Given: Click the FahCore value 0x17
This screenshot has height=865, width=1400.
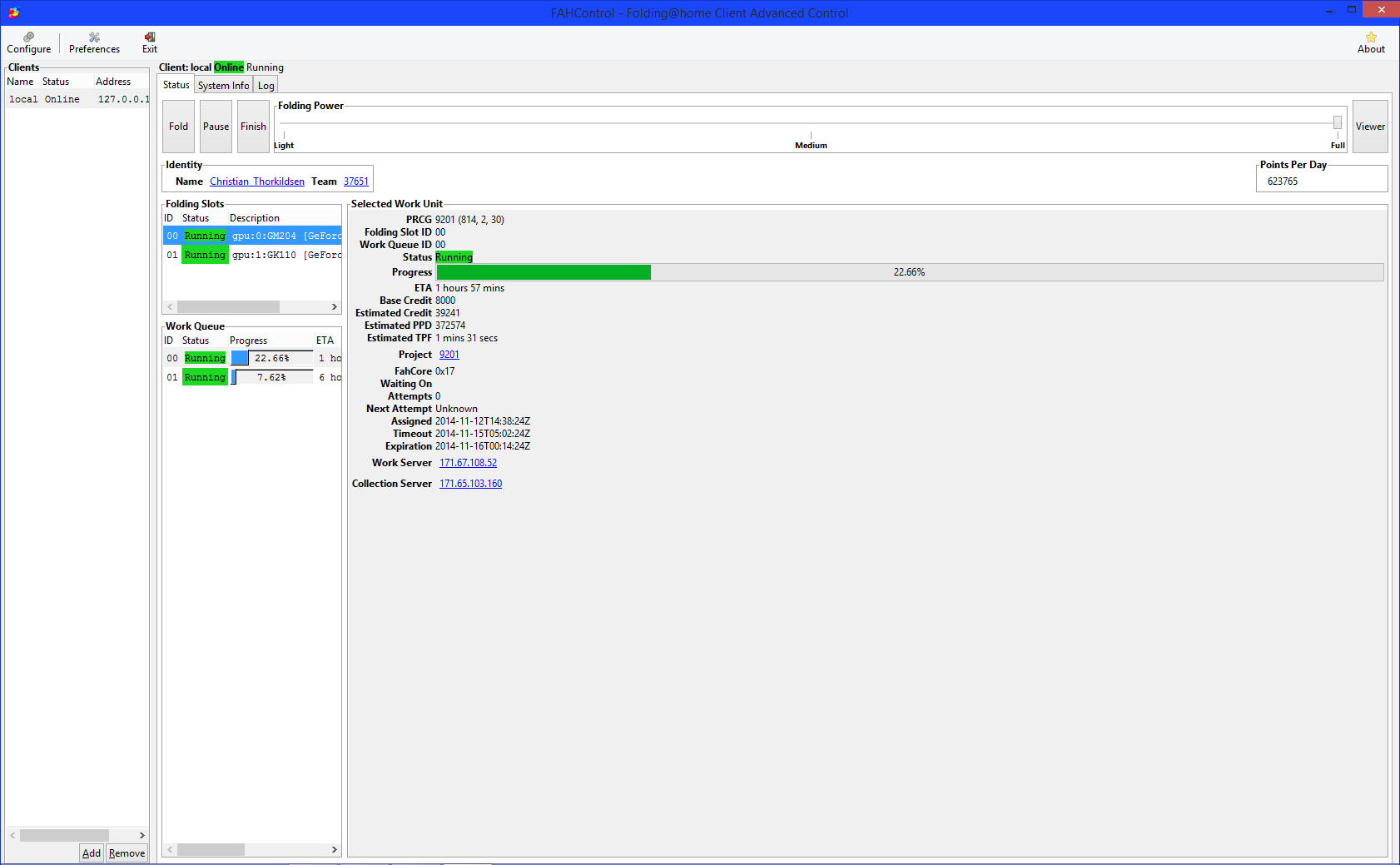Looking at the screenshot, I should 445,371.
